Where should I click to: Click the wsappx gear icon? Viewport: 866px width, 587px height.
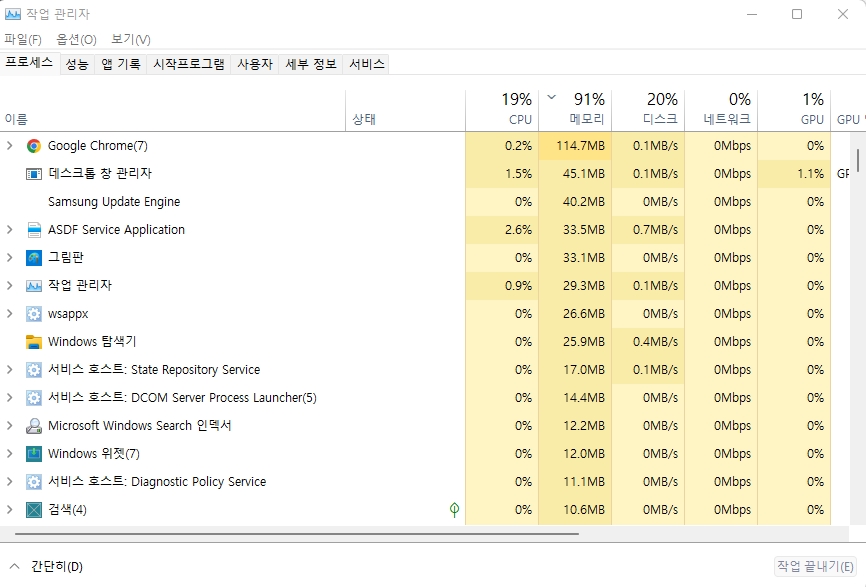click(x=34, y=314)
